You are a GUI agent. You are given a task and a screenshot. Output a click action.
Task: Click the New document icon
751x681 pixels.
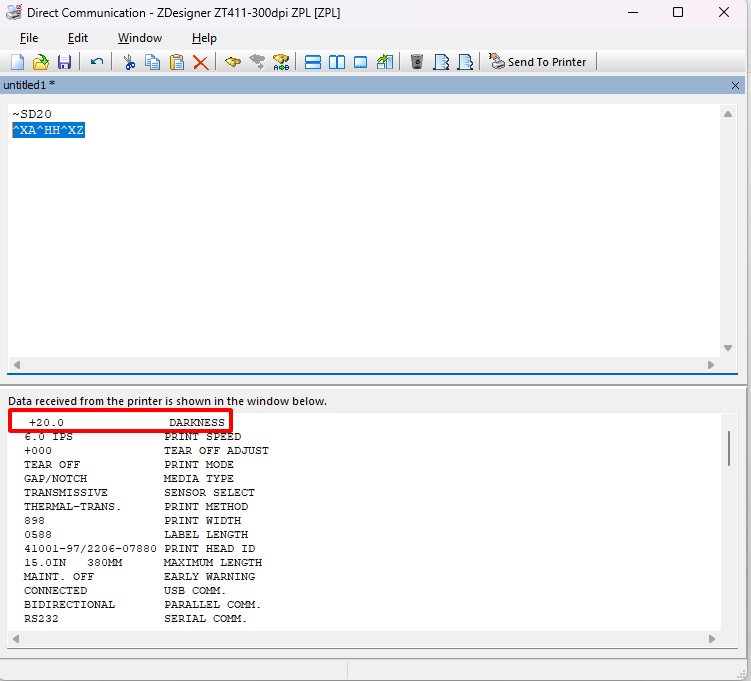[x=17, y=62]
